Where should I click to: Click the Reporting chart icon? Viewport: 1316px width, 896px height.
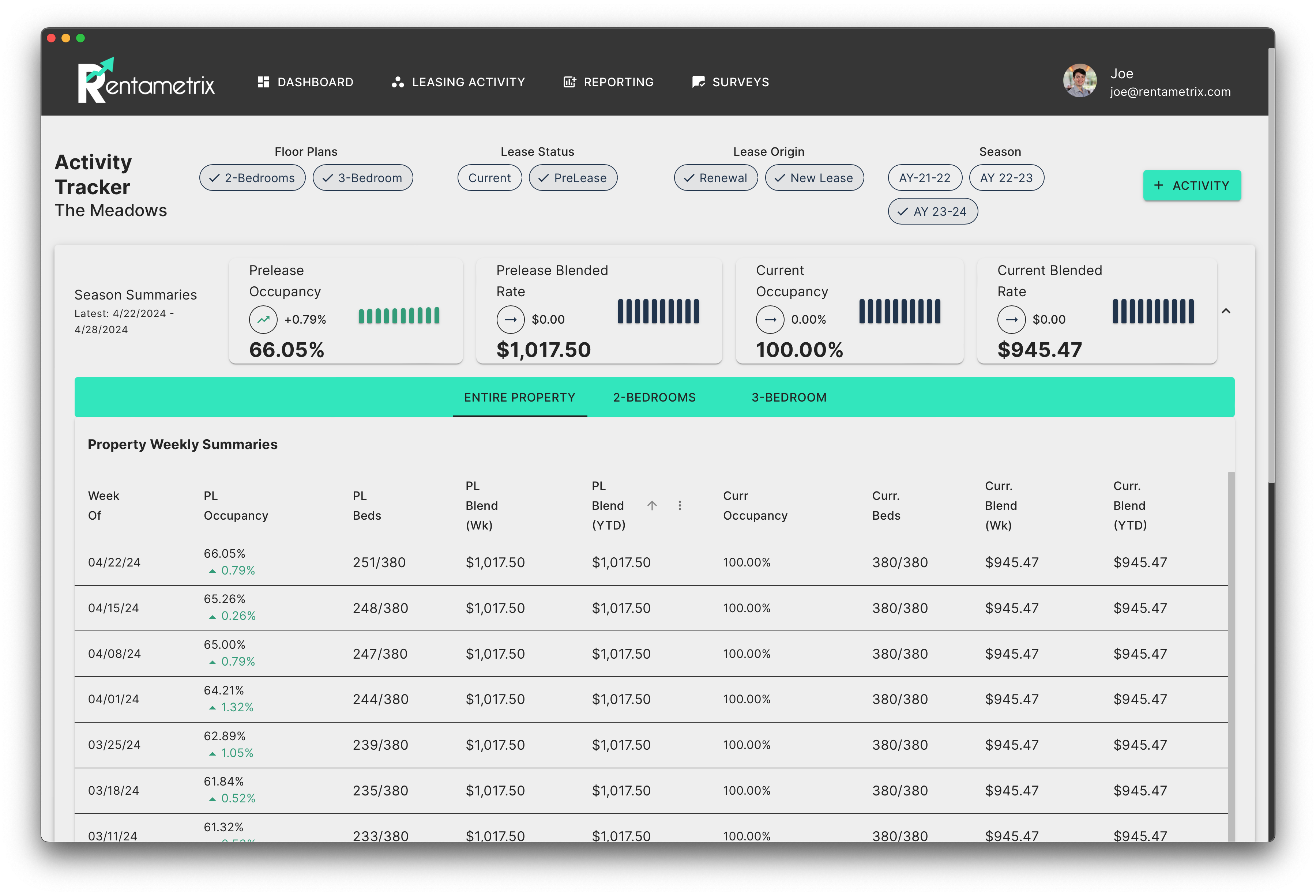coord(569,82)
